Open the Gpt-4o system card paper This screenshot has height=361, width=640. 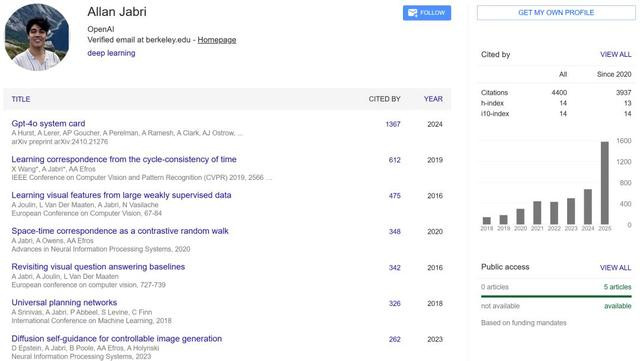[x=48, y=123]
